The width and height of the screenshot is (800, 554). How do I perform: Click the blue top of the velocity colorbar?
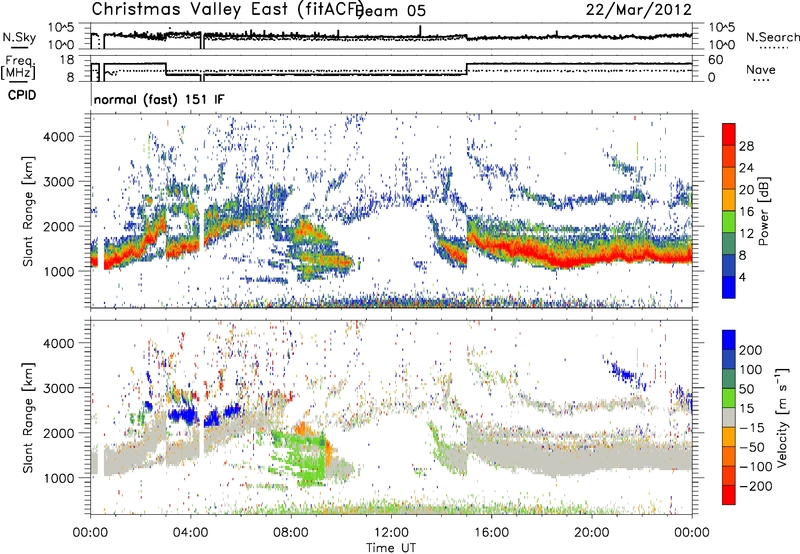click(x=729, y=340)
